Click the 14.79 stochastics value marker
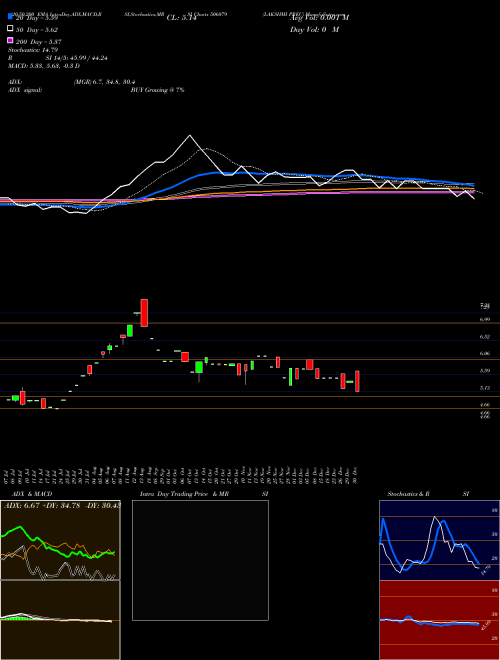The image size is (500, 660). pyautogui.click(x=486, y=570)
